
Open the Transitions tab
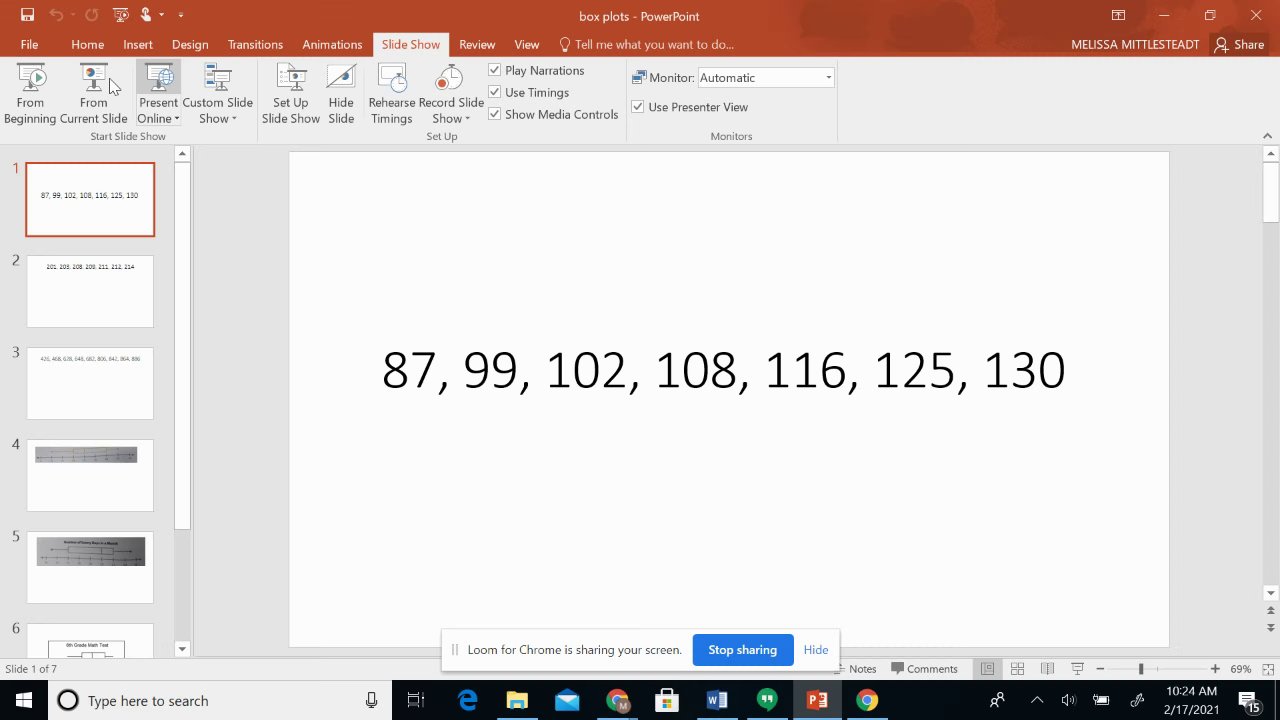click(255, 44)
